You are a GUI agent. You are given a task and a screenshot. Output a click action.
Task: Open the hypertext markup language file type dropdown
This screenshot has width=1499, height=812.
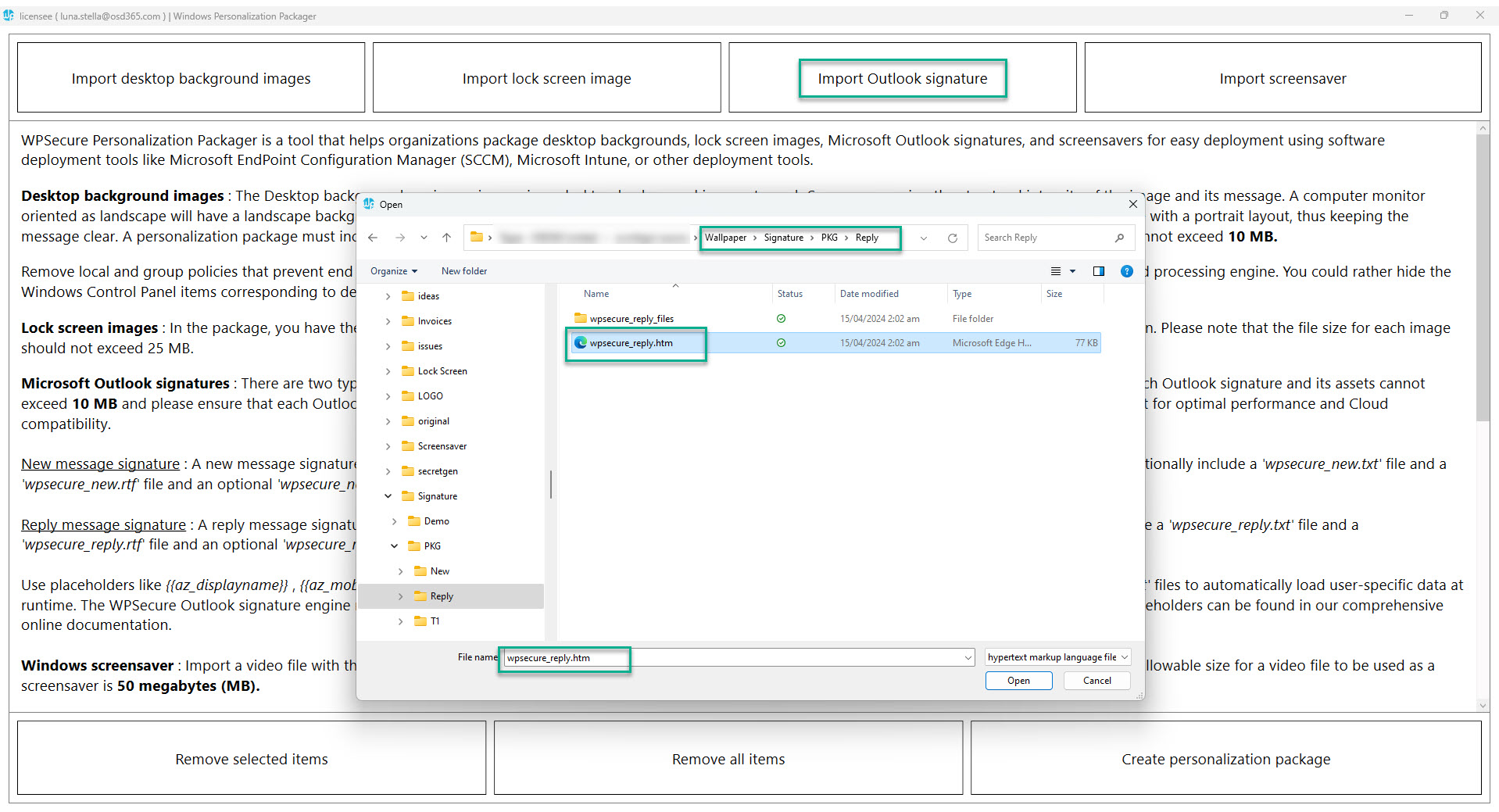tap(1056, 657)
